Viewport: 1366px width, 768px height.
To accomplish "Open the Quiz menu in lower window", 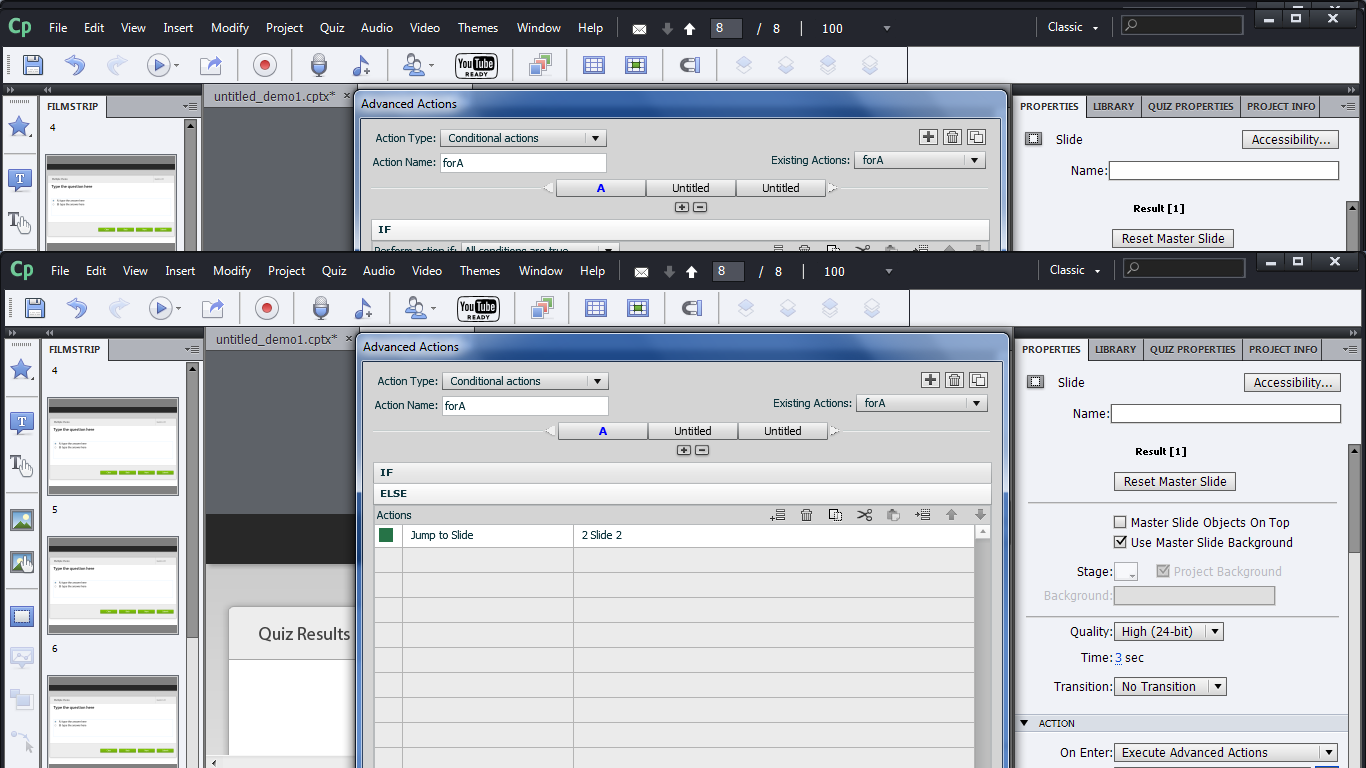I will (334, 271).
